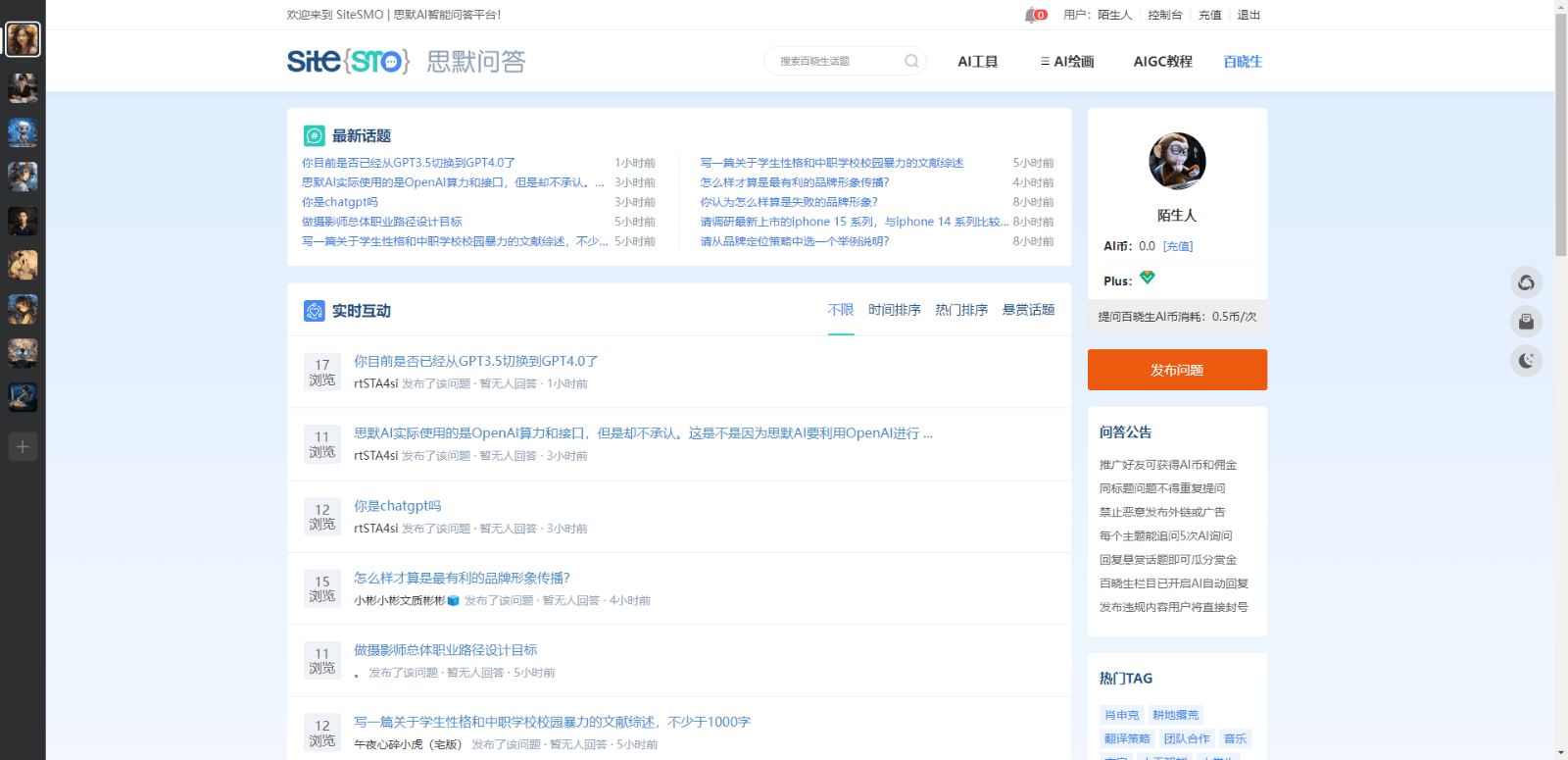1568x760 pixels.
Task: Open the AIGC教程 menu
Action: click(1163, 61)
